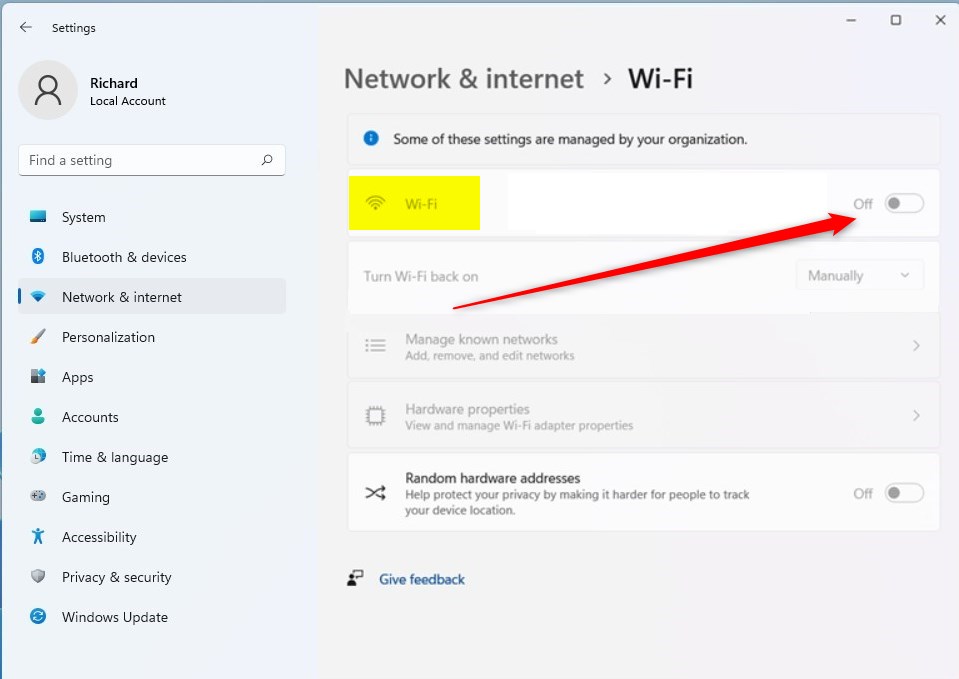Click the back arrow in Settings
The height and width of the screenshot is (679, 959).
(26, 28)
